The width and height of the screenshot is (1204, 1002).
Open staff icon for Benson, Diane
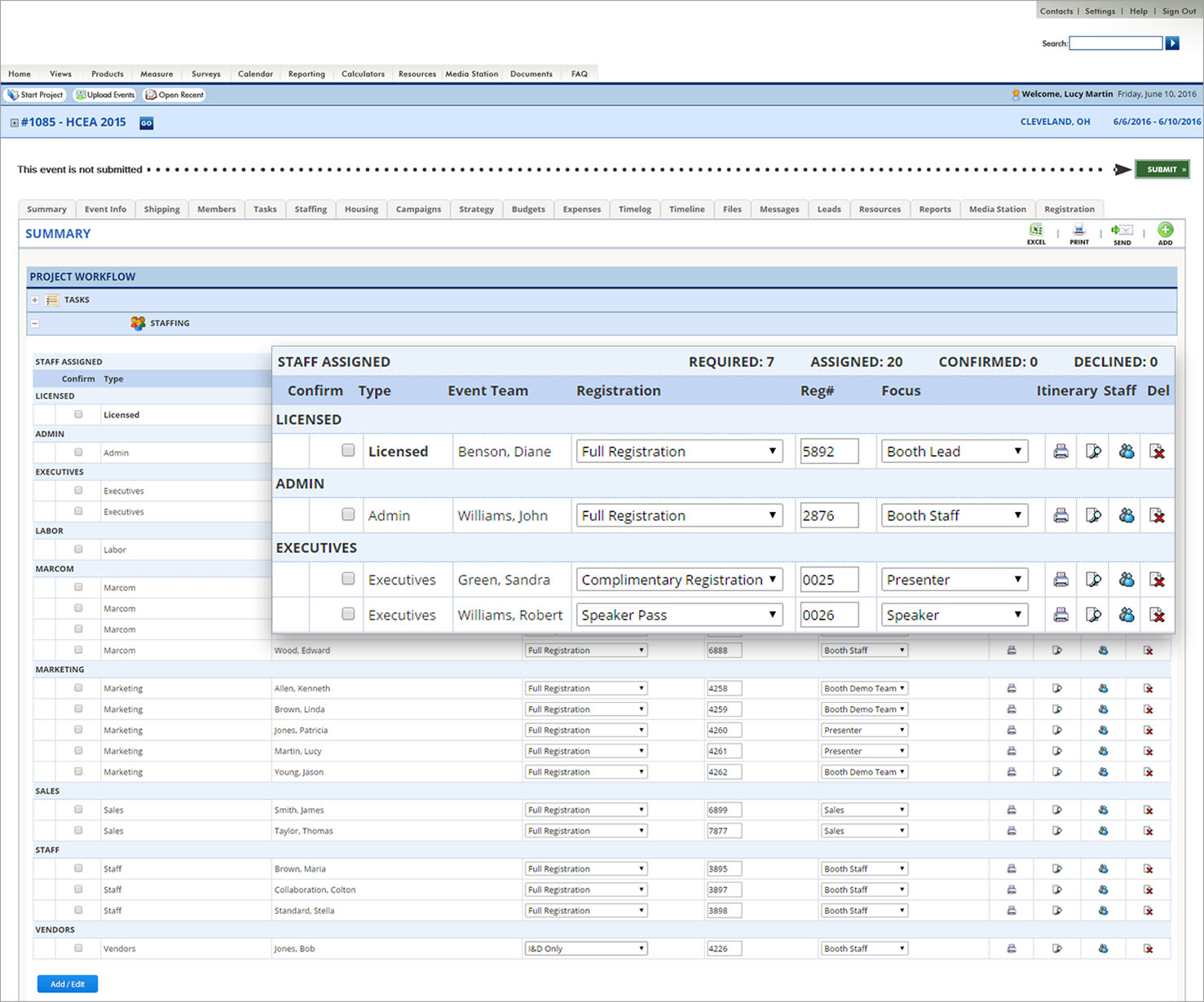tap(1127, 452)
